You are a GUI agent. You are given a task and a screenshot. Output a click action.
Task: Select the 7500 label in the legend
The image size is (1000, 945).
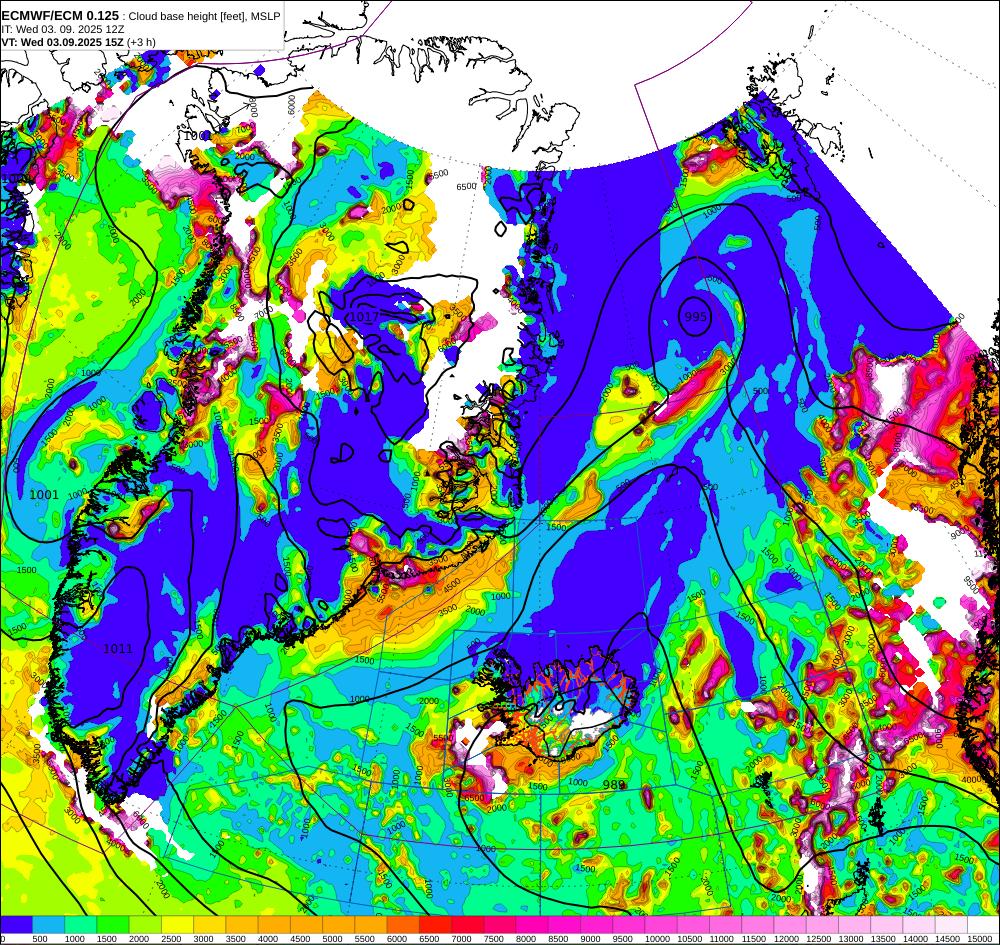[494, 939]
